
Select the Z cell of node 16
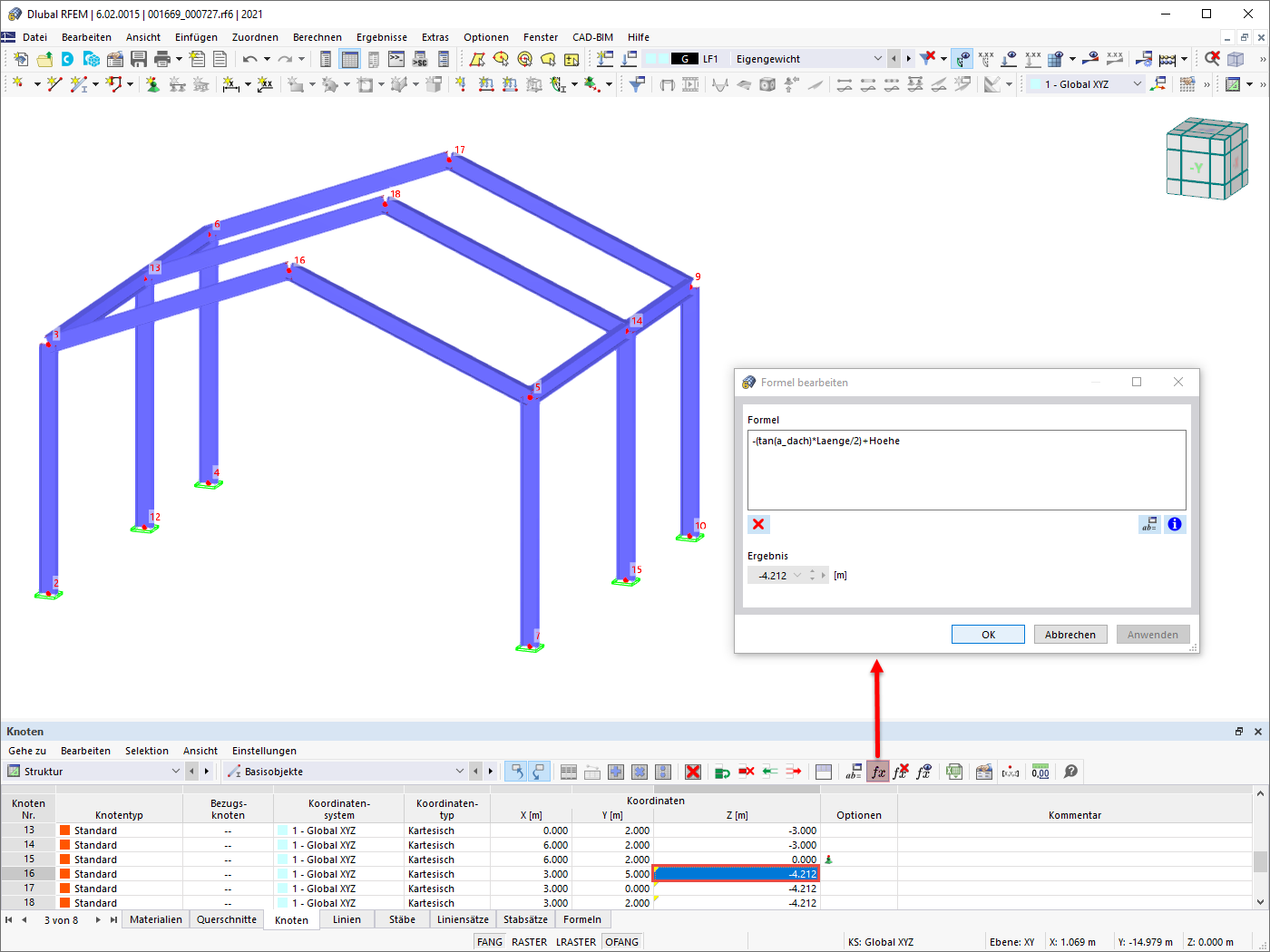pos(737,874)
